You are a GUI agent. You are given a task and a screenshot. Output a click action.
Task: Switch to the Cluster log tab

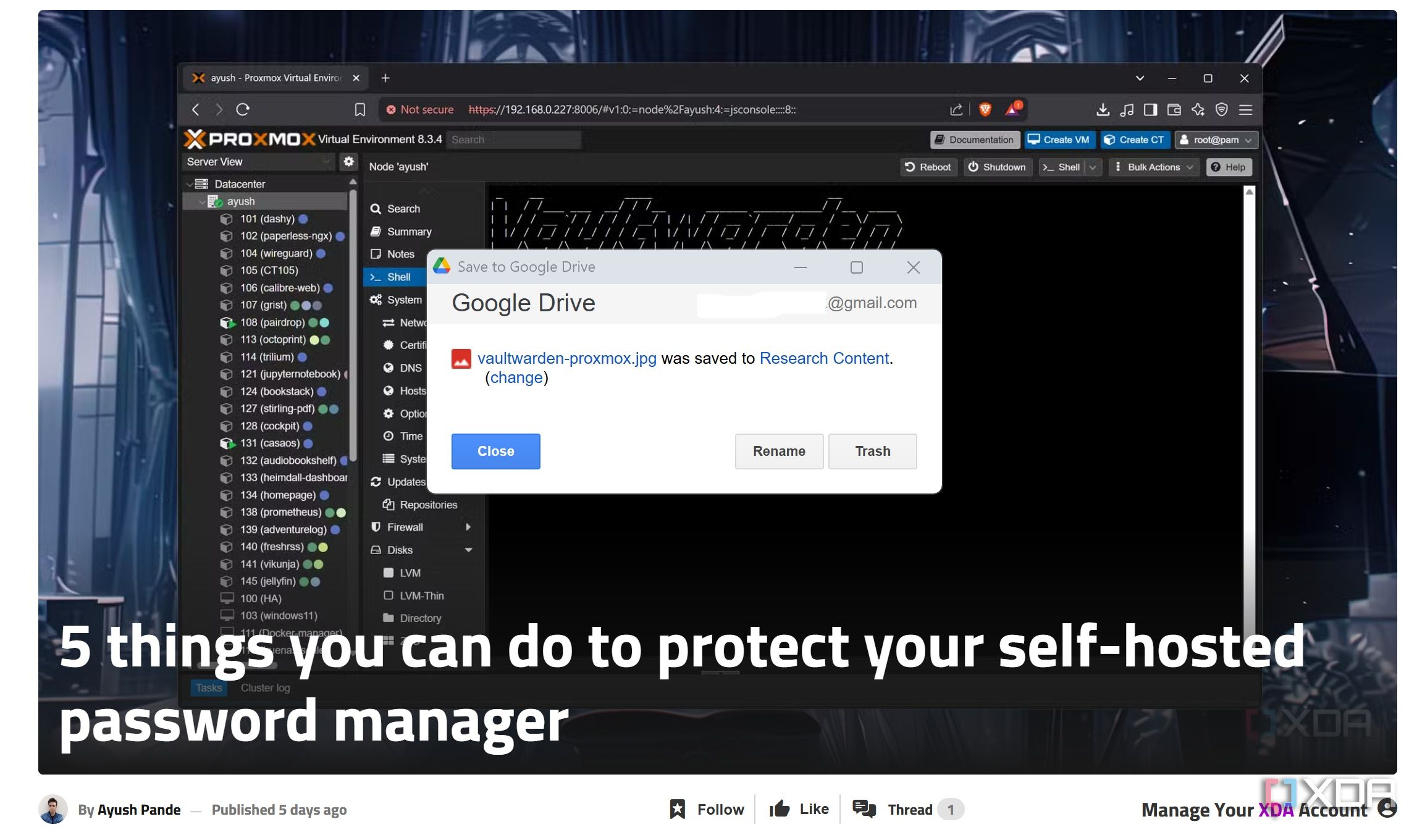tap(265, 688)
